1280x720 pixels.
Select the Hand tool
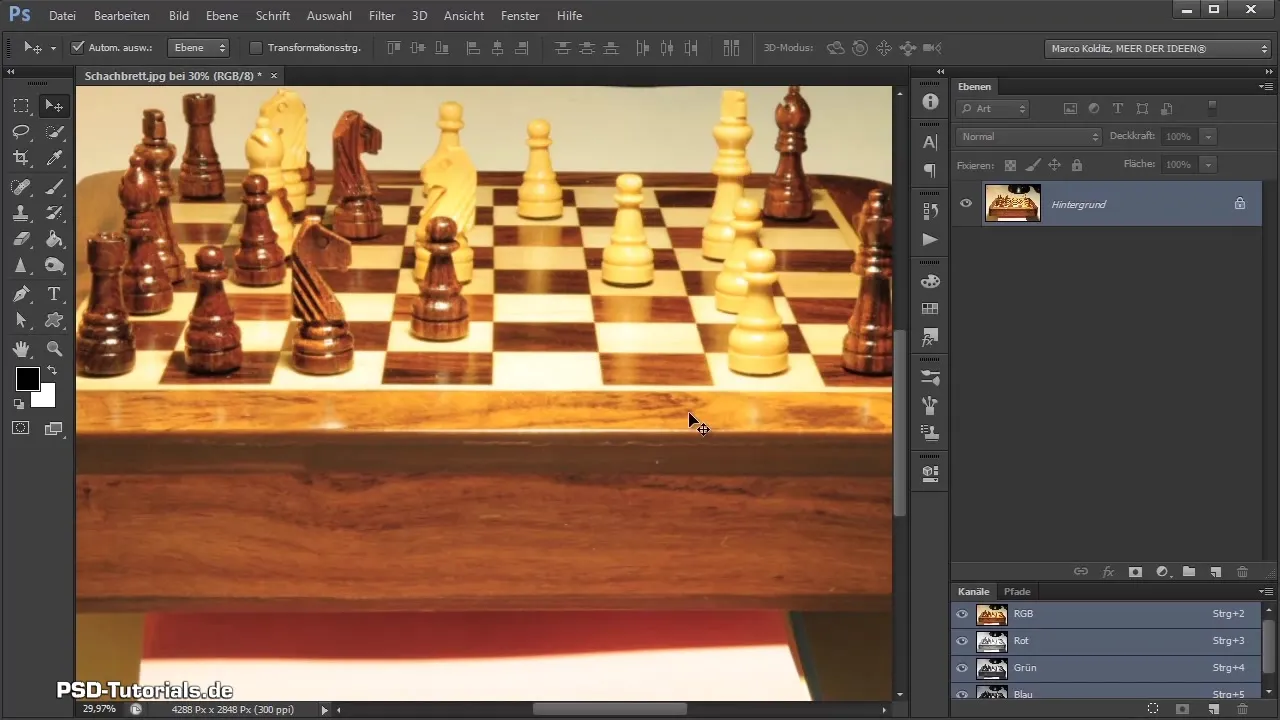pos(21,349)
